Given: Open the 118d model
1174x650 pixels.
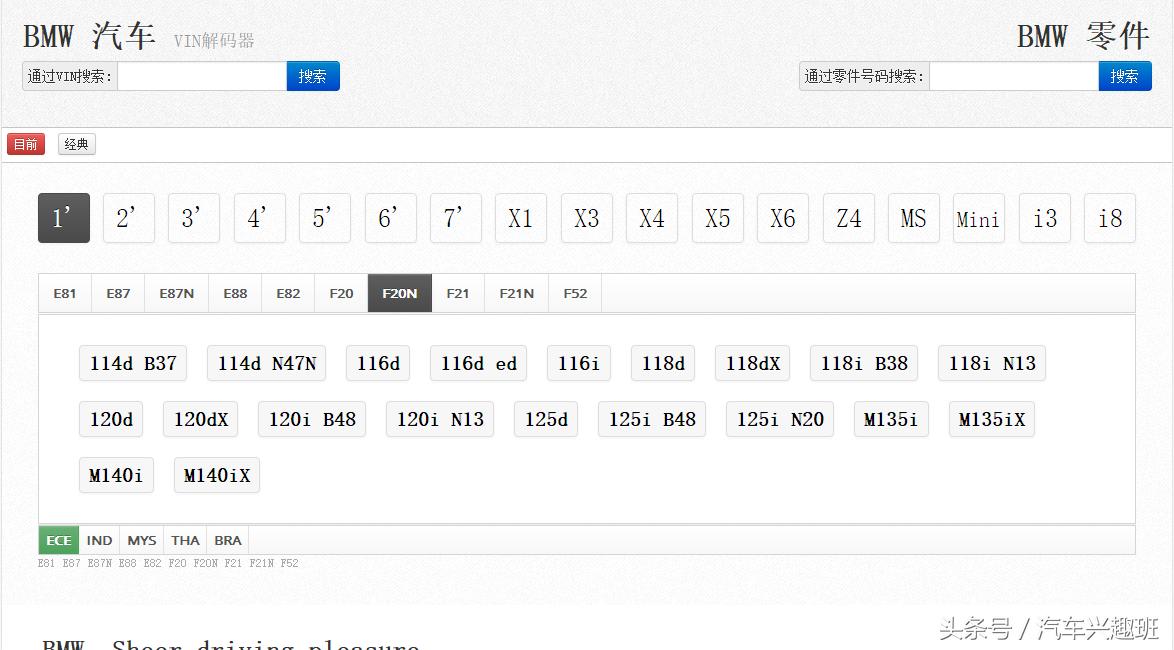Looking at the screenshot, I should (663, 363).
